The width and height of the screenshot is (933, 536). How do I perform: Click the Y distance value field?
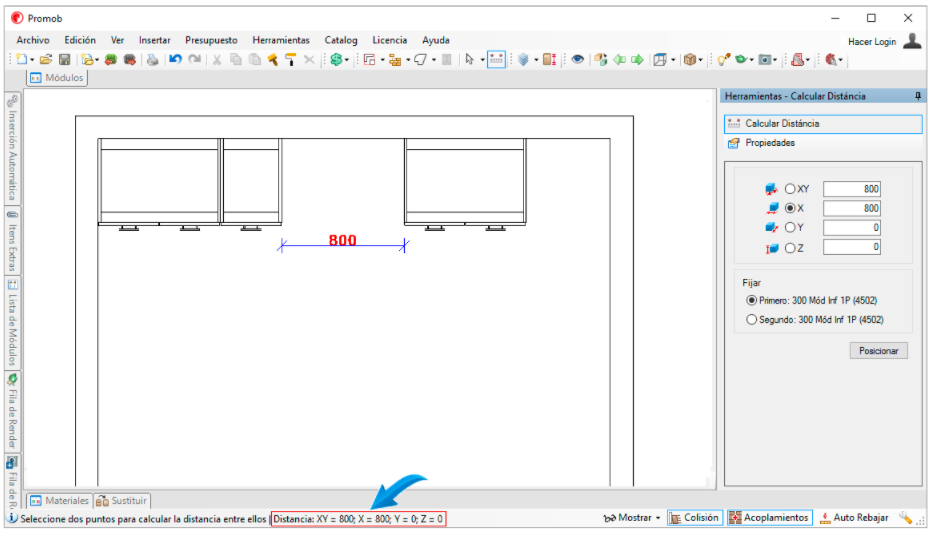click(851, 227)
